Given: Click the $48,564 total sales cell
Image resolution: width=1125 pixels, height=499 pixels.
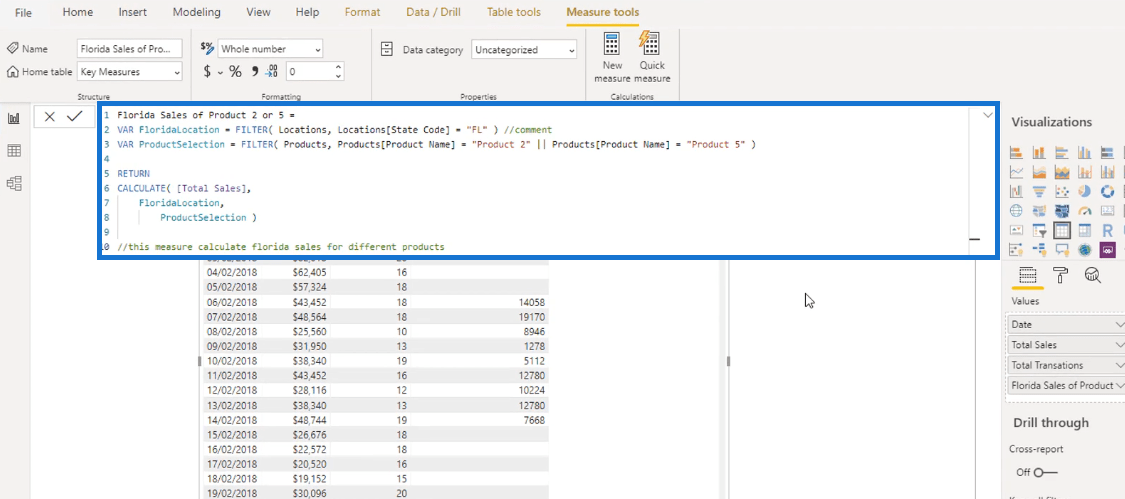Looking at the screenshot, I should (309, 317).
